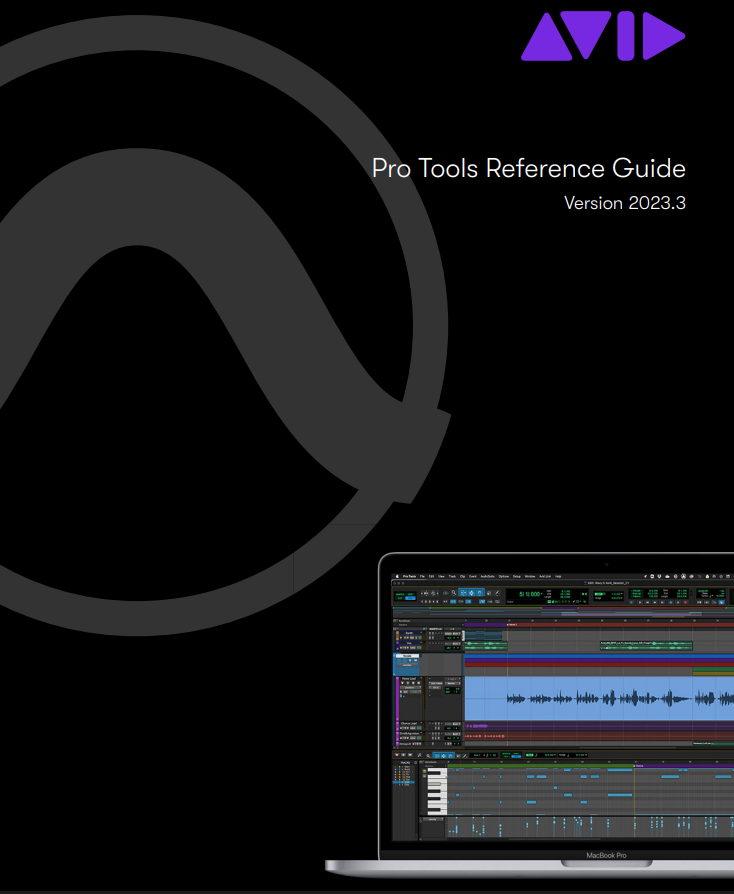Image resolution: width=734 pixels, height=894 pixels.
Task: Select the Chorus Lead track name
Action: coord(409,724)
